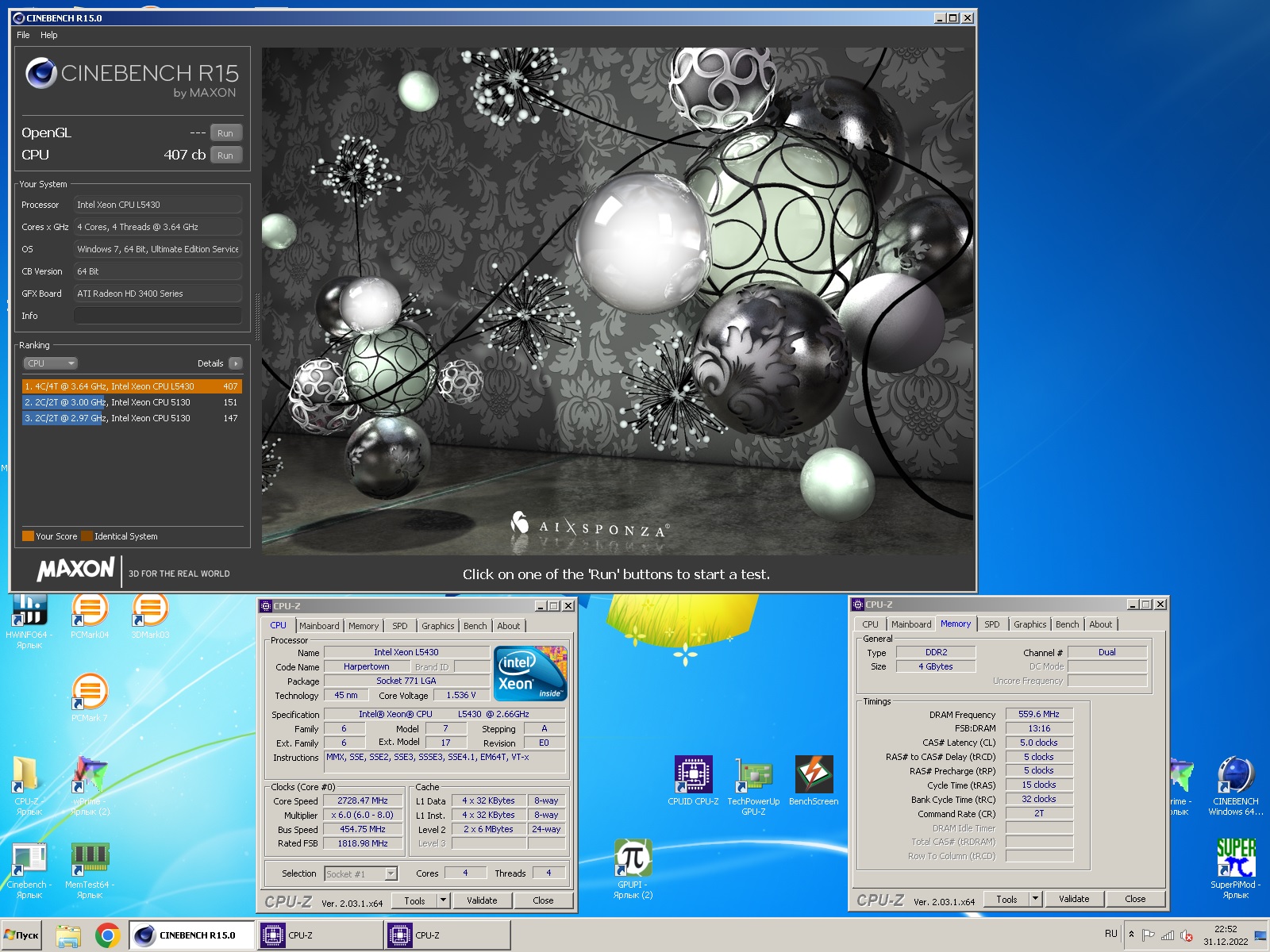The height and width of the screenshot is (952, 1270).
Task: Click Validate in Memory CPU-Z window
Action: (1074, 899)
